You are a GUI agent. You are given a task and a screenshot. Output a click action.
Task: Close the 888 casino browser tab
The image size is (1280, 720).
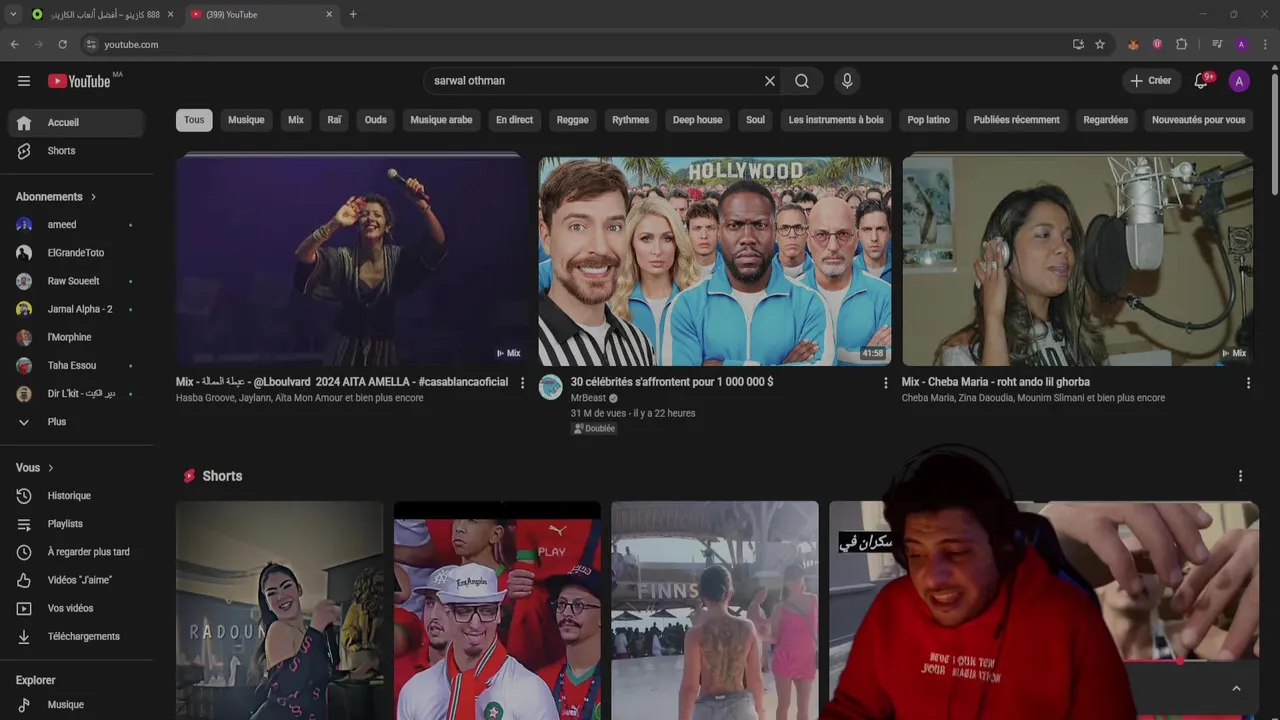[170, 14]
